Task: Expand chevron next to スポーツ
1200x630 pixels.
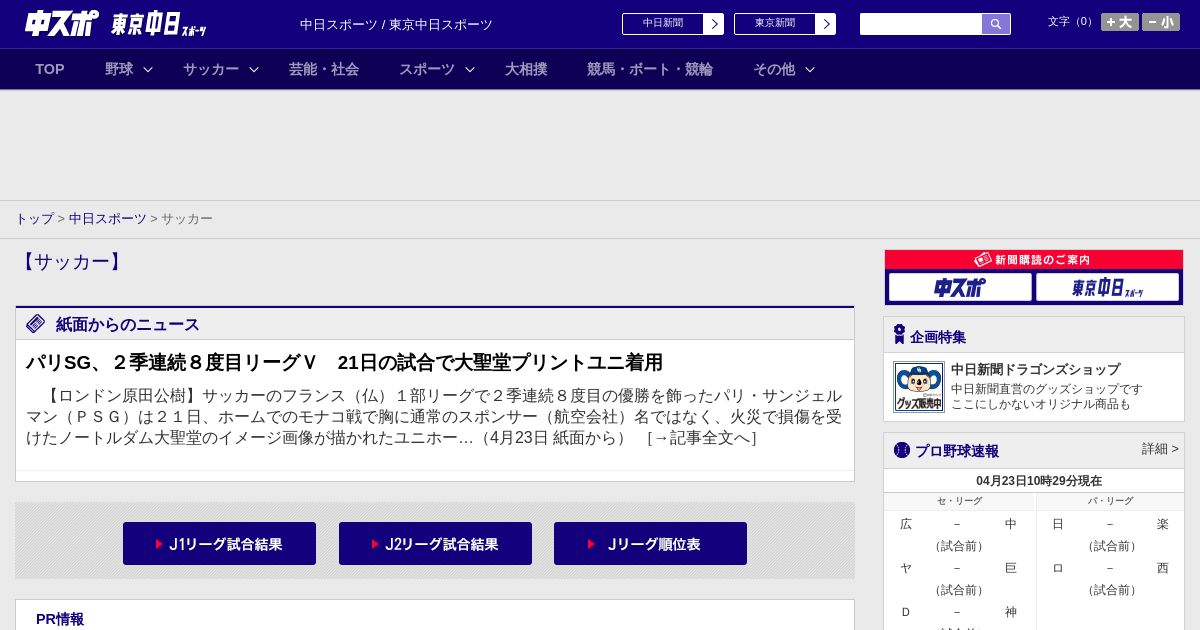Action: (470, 69)
